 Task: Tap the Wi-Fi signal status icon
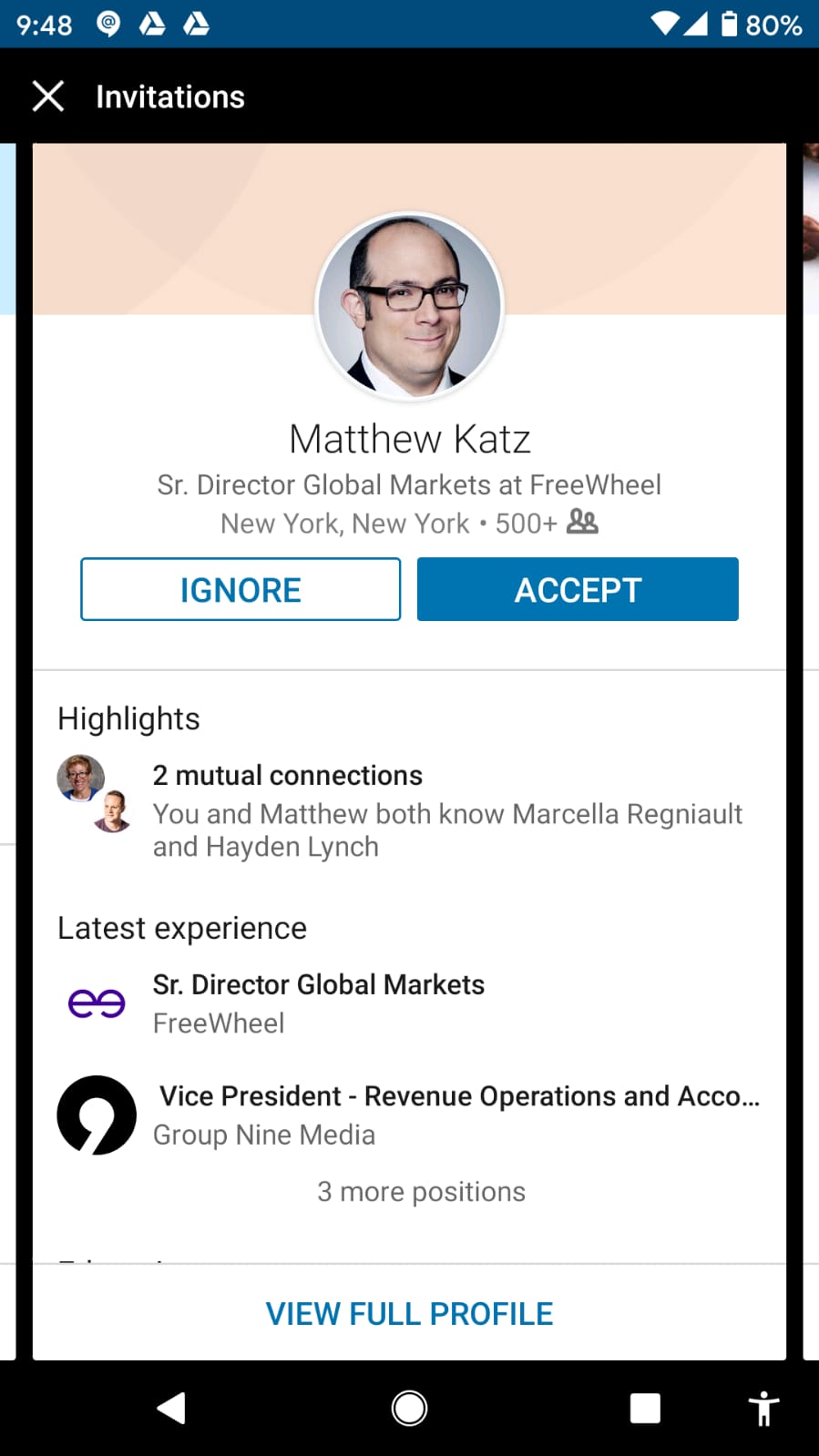point(665,24)
